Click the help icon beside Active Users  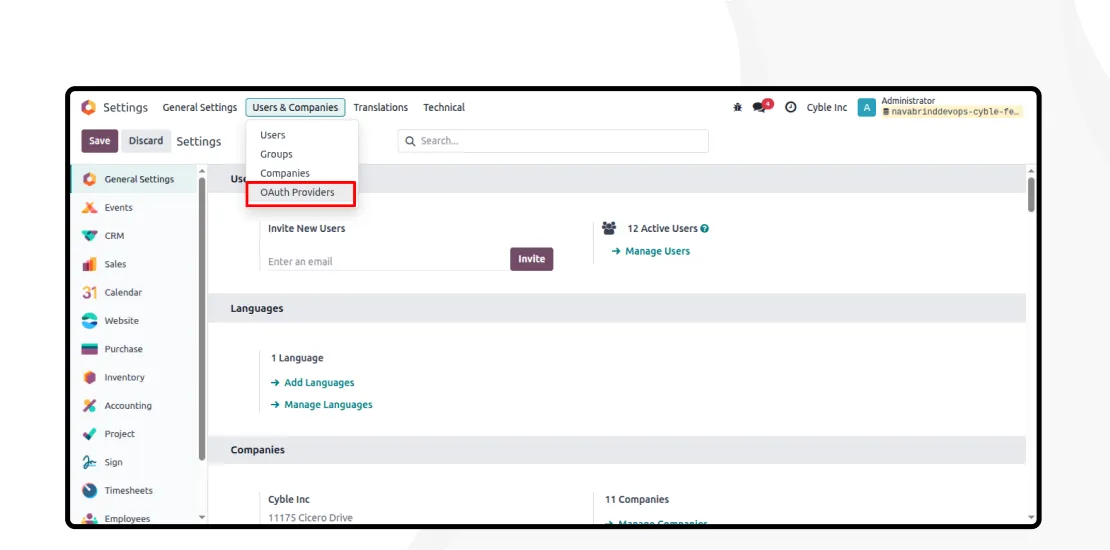click(705, 229)
